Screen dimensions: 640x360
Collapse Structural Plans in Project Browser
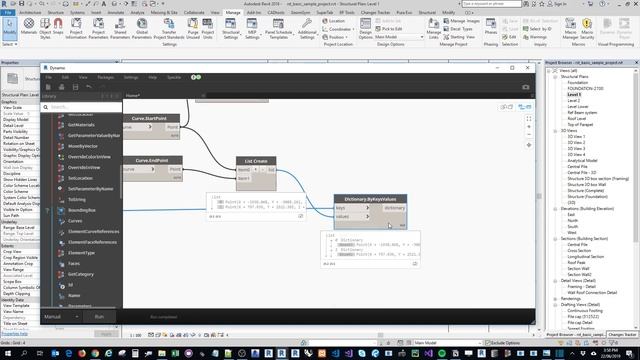[555, 77]
